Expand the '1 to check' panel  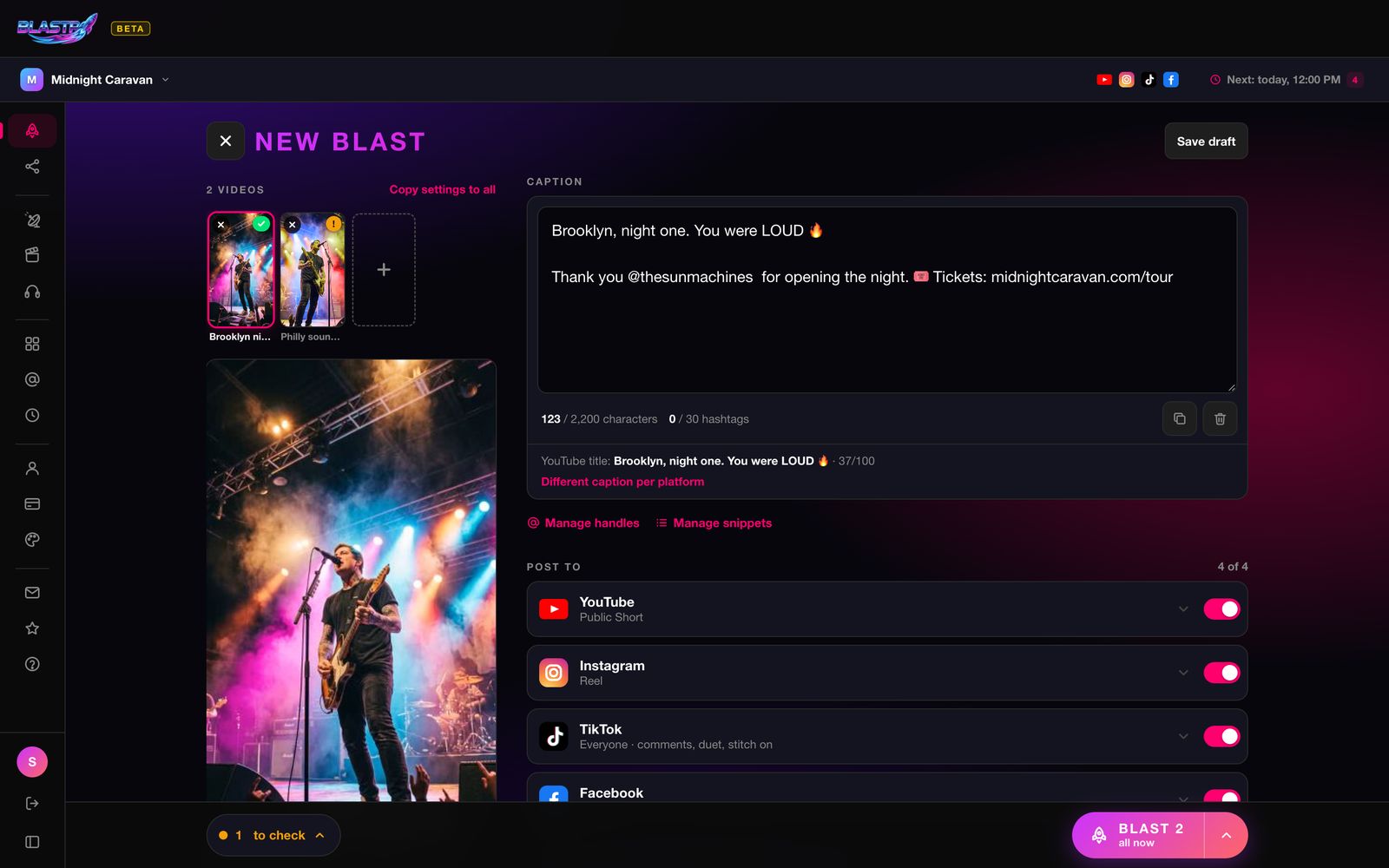(273, 835)
